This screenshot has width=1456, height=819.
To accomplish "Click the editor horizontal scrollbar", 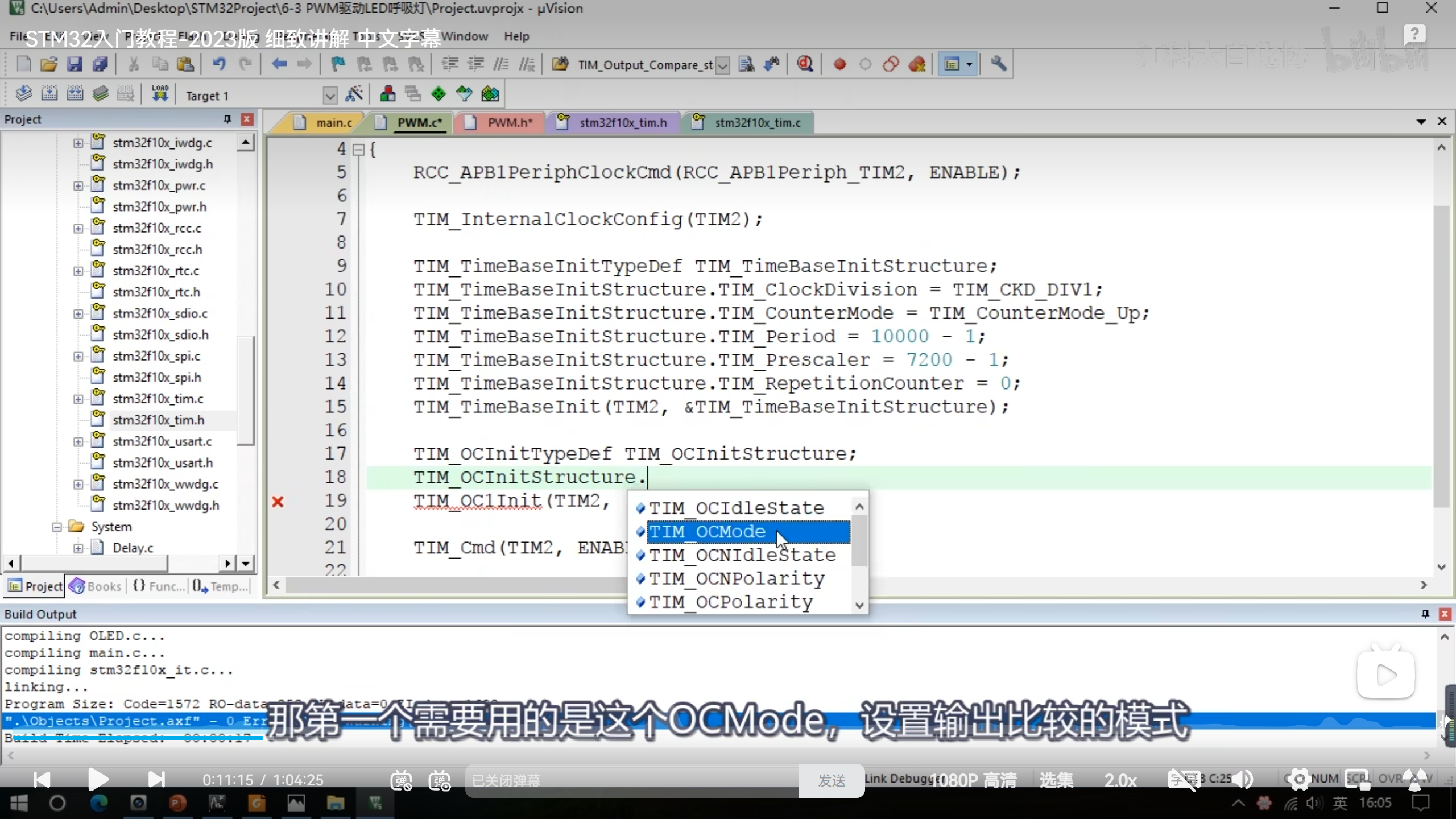I will (x=455, y=585).
